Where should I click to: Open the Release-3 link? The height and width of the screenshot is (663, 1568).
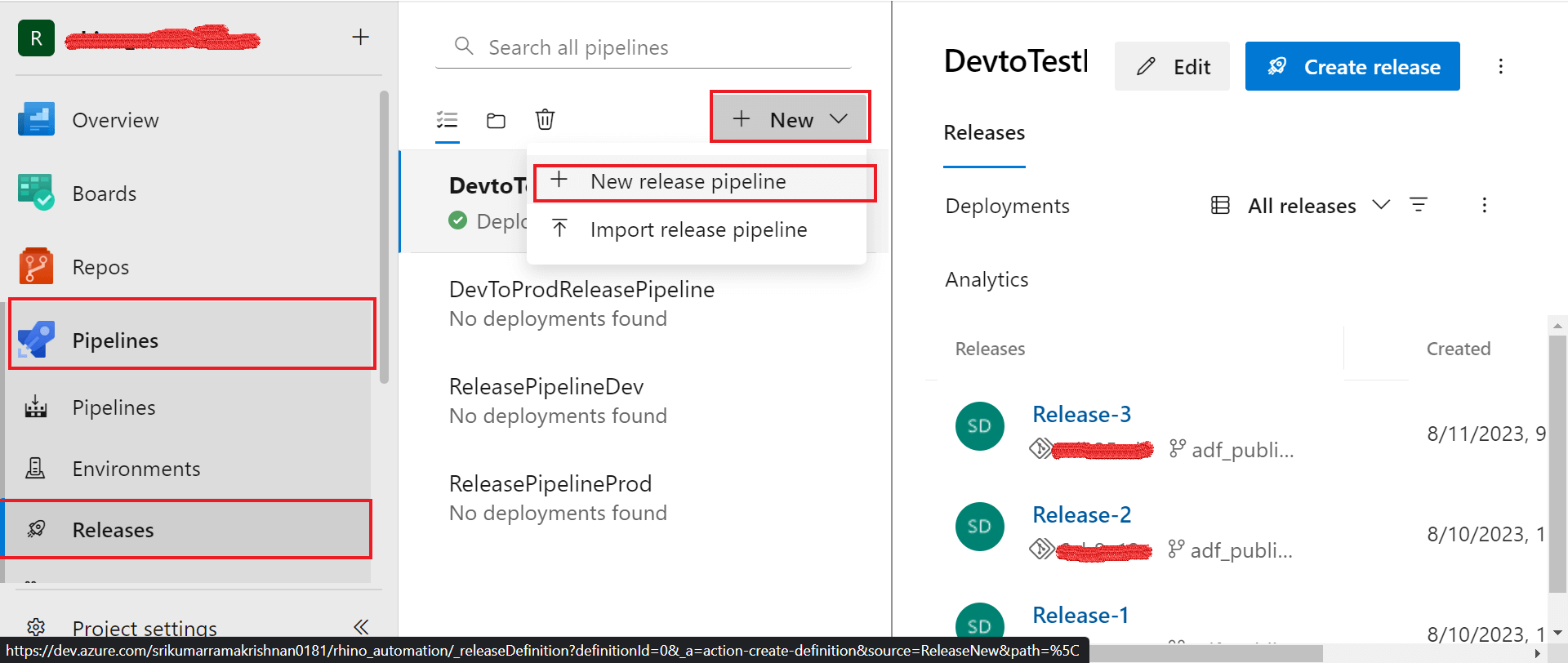click(x=1081, y=414)
